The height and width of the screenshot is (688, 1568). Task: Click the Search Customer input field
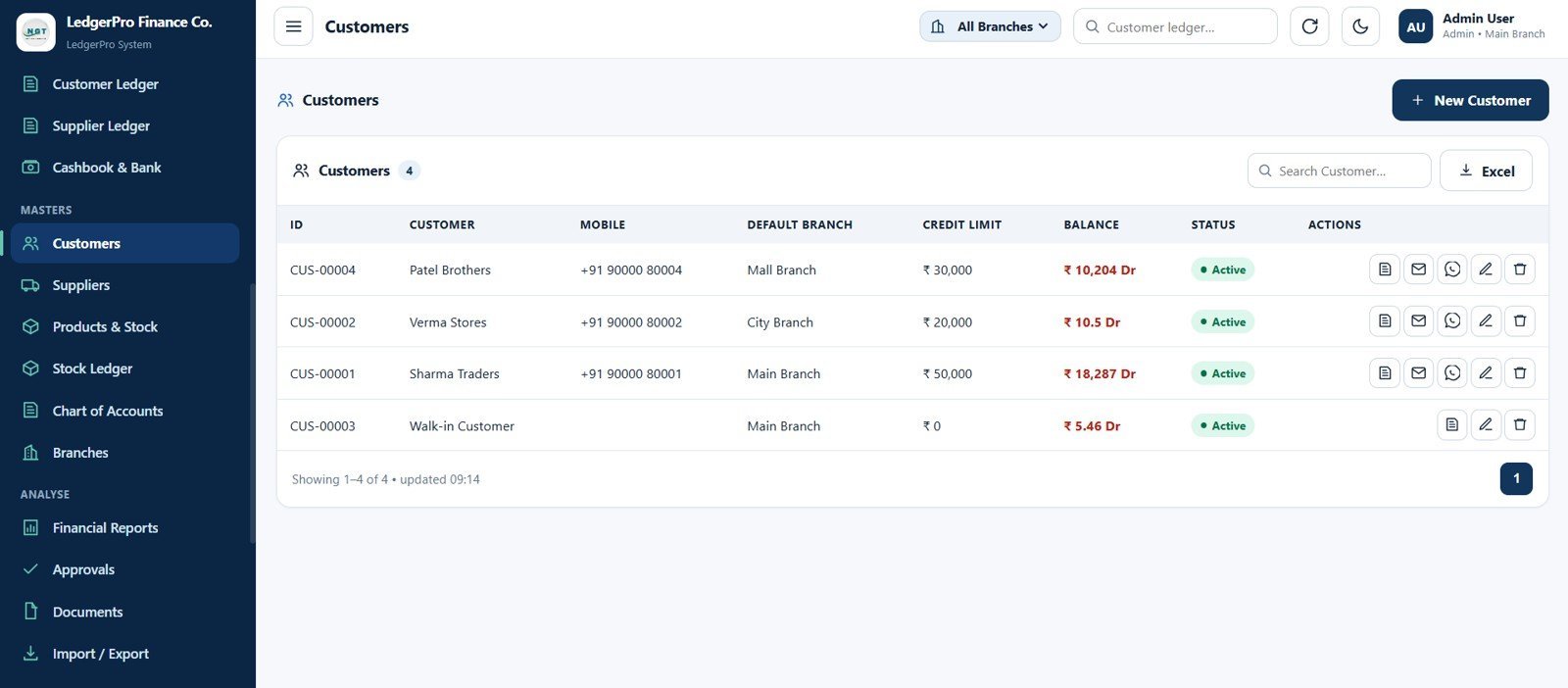(x=1339, y=171)
